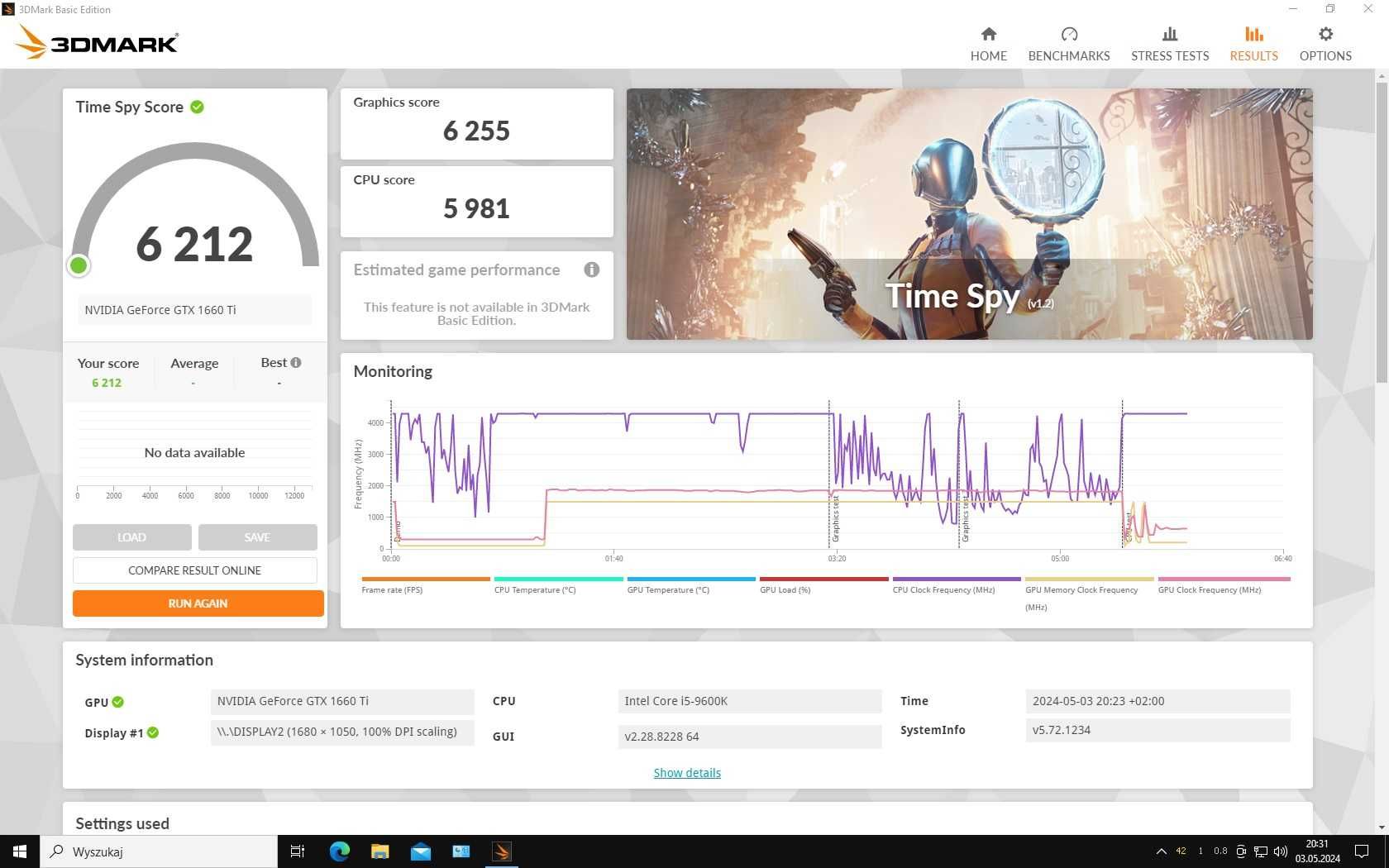Click the SAVE button
This screenshot has height=868, width=1389.
[257, 537]
